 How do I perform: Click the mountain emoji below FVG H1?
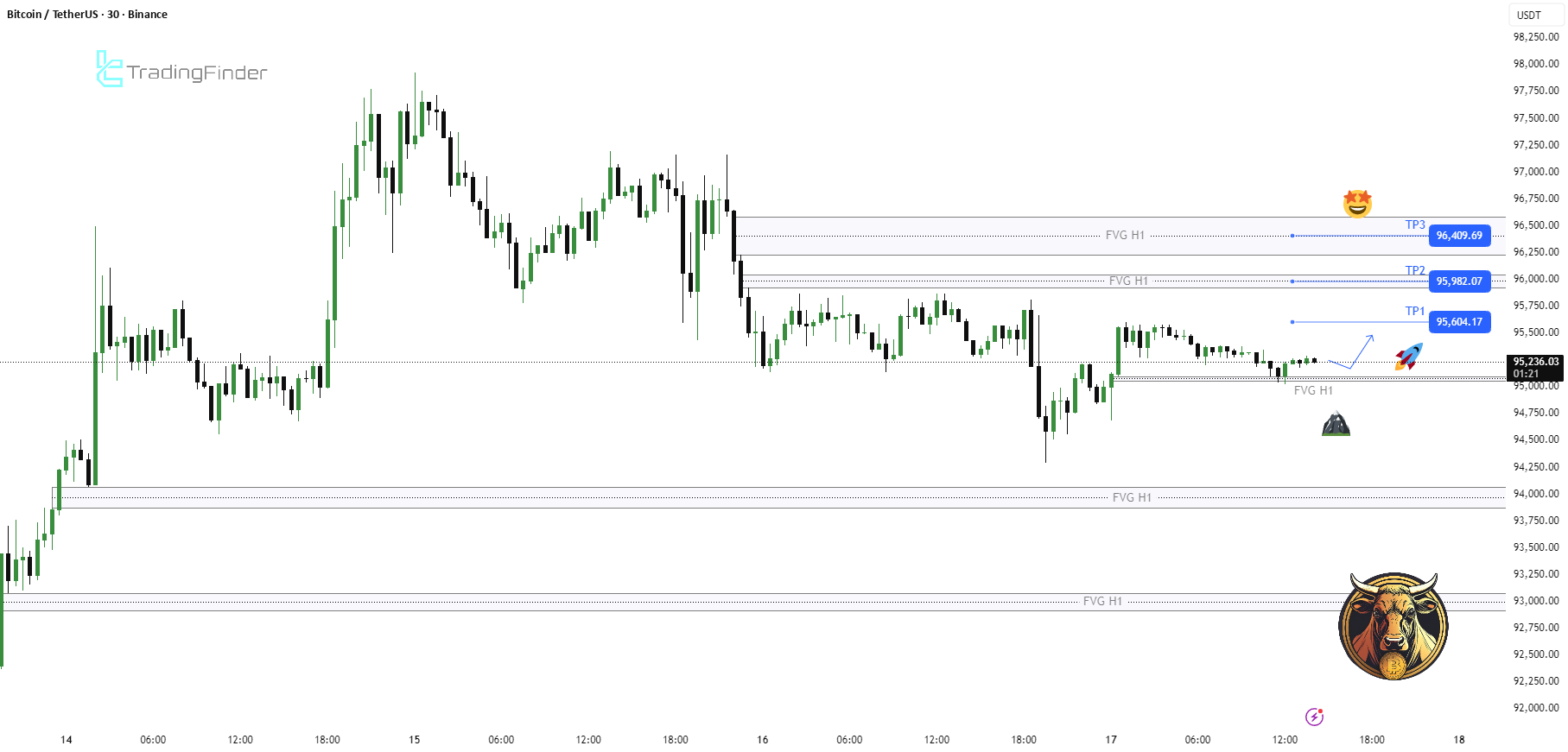[1336, 425]
